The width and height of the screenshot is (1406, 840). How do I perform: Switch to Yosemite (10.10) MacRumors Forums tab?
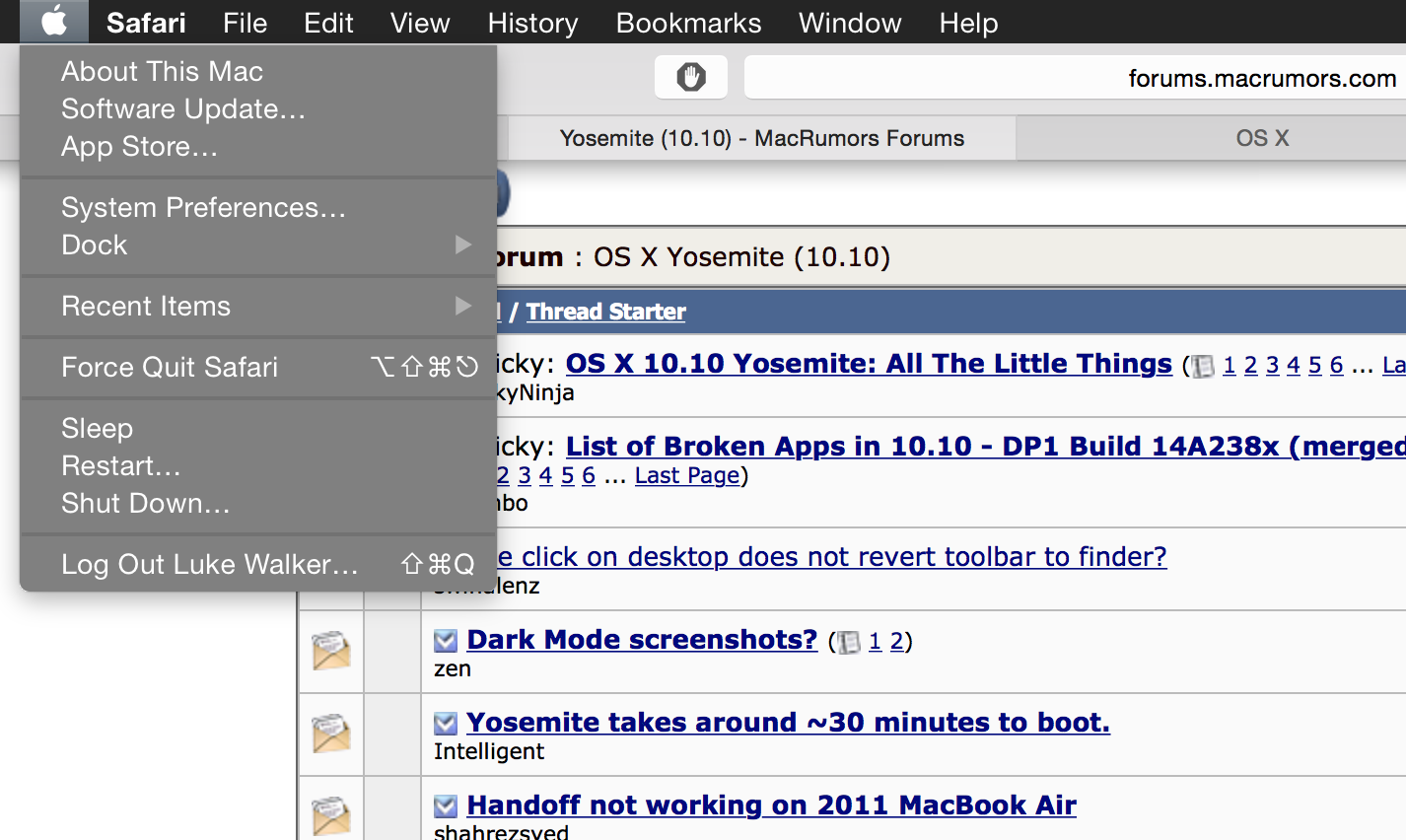coord(761,138)
